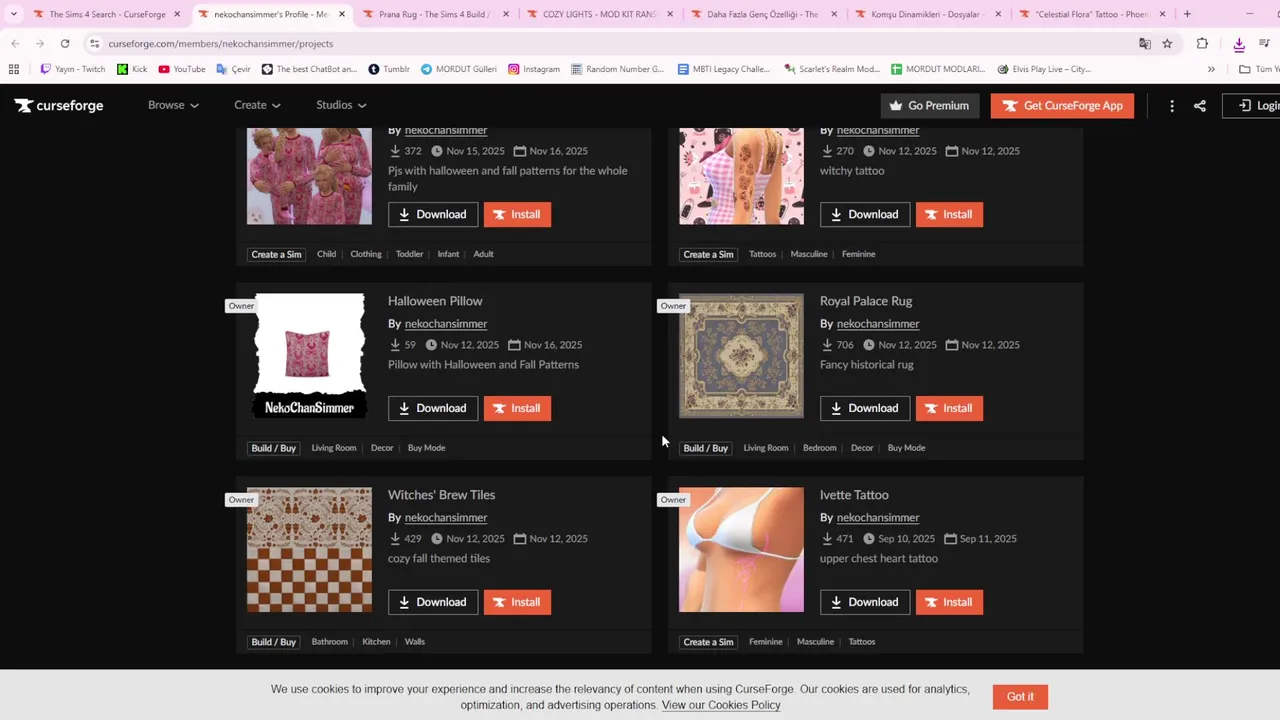Image resolution: width=1280 pixels, height=720 pixels.
Task: Click the translate page icon
Action: tap(1145, 44)
